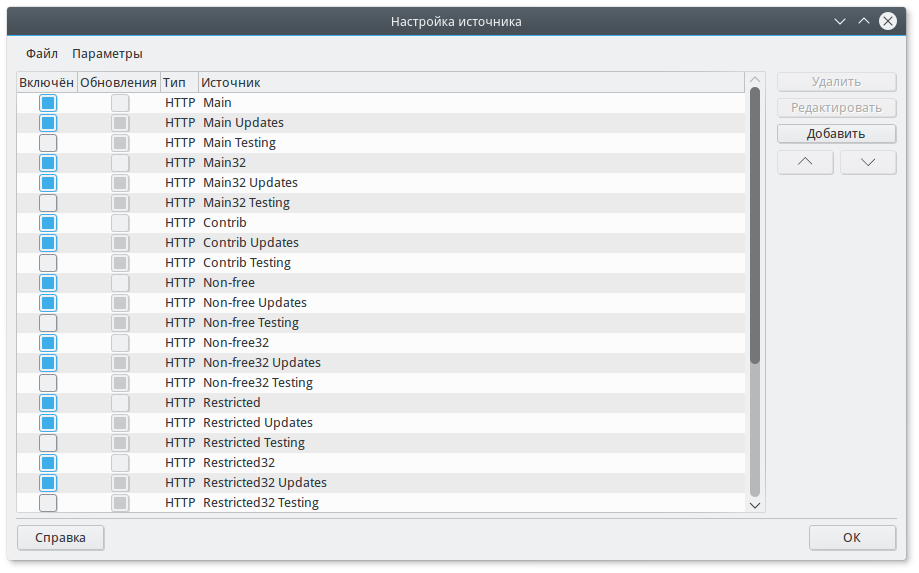The height and width of the screenshot is (573, 919).
Task: Enable the Main Testing source
Action: point(48,143)
